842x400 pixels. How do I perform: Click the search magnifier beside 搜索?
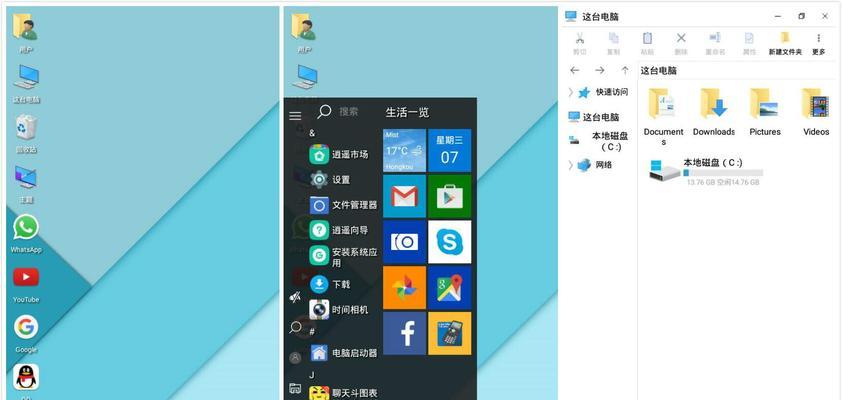click(x=324, y=112)
